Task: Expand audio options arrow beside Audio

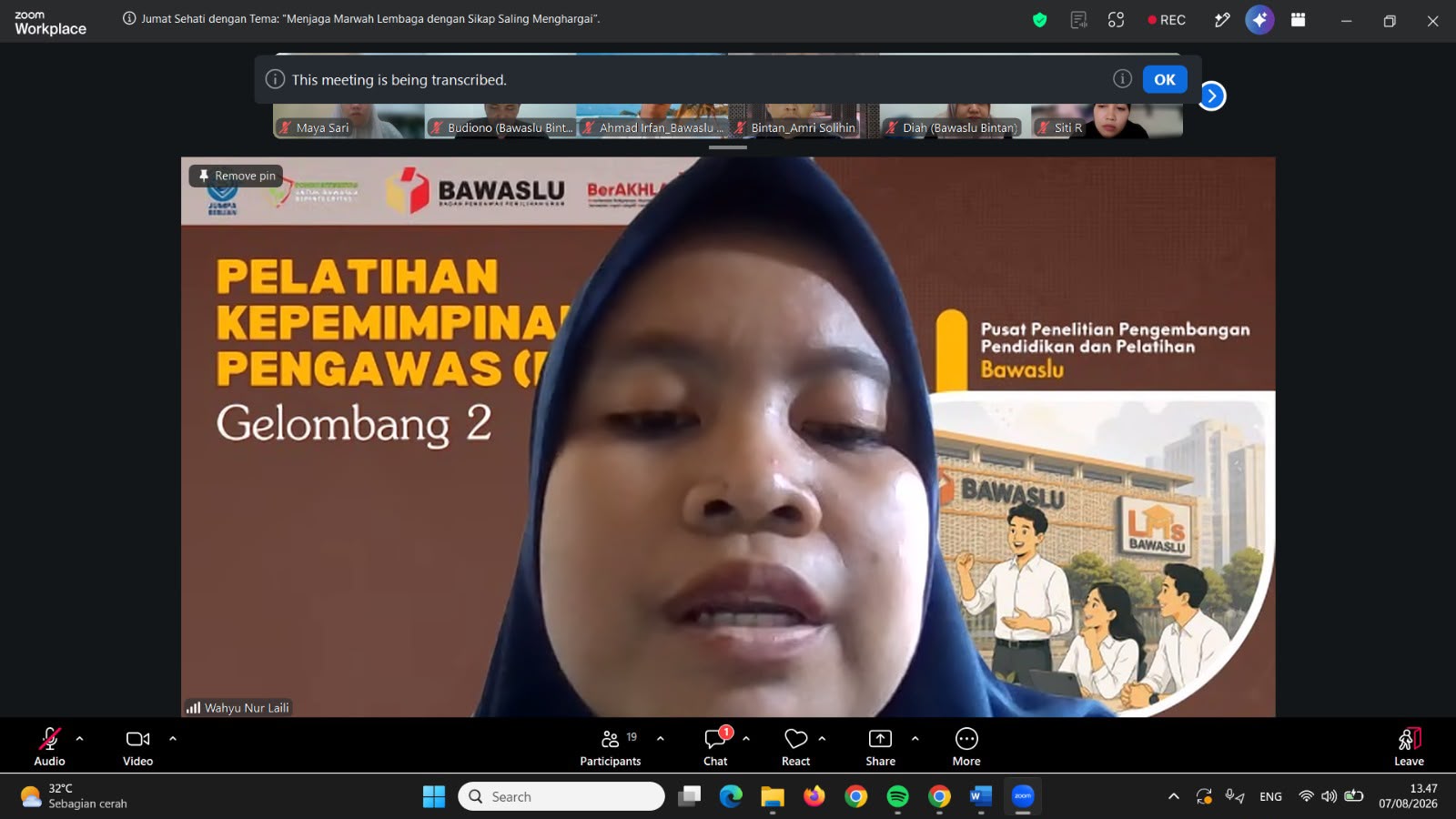Action: tap(79, 739)
